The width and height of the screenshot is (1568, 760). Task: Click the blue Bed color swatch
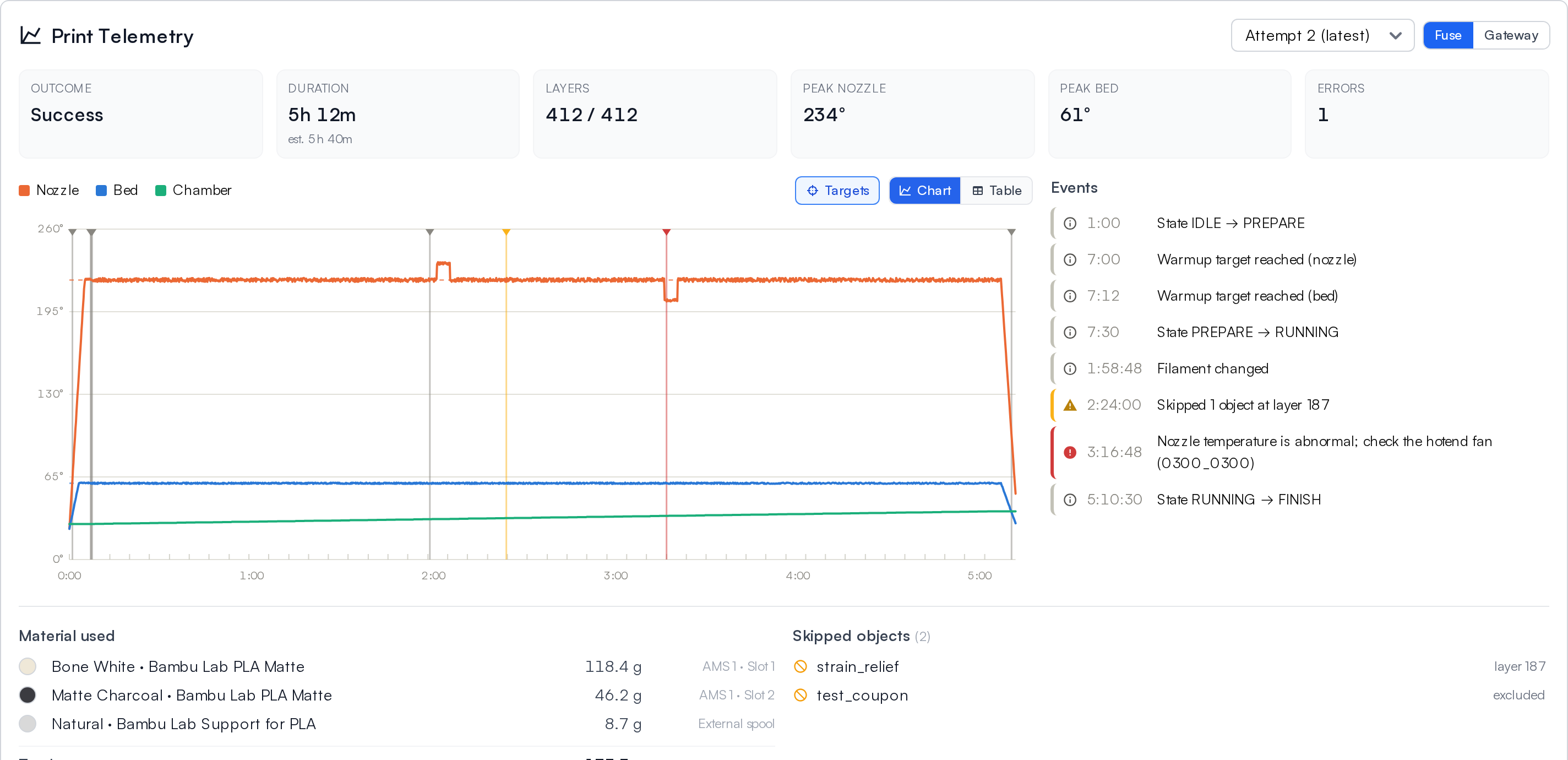pyautogui.click(x=101, y=191)
